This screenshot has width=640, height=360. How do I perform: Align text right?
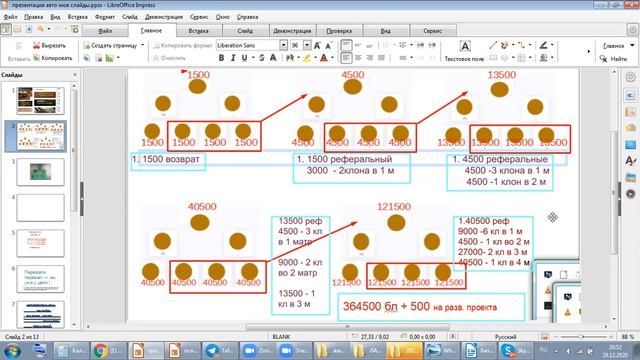pos(369,58)
